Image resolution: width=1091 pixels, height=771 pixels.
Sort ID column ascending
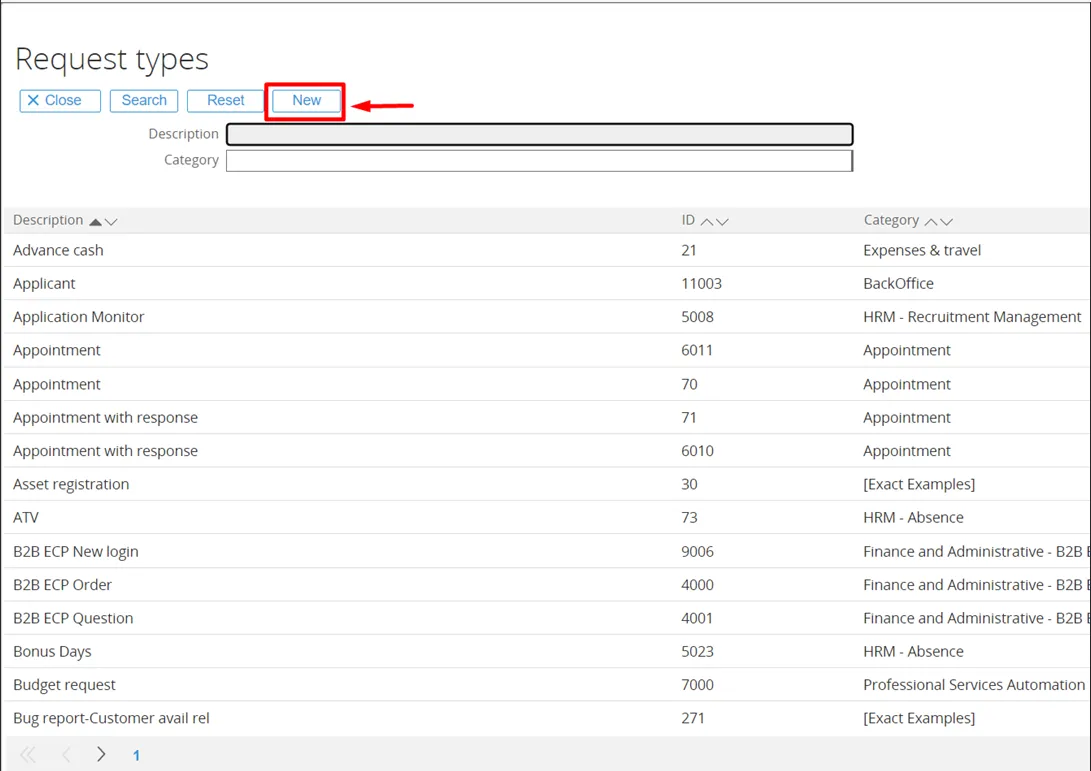click(707, 221)
